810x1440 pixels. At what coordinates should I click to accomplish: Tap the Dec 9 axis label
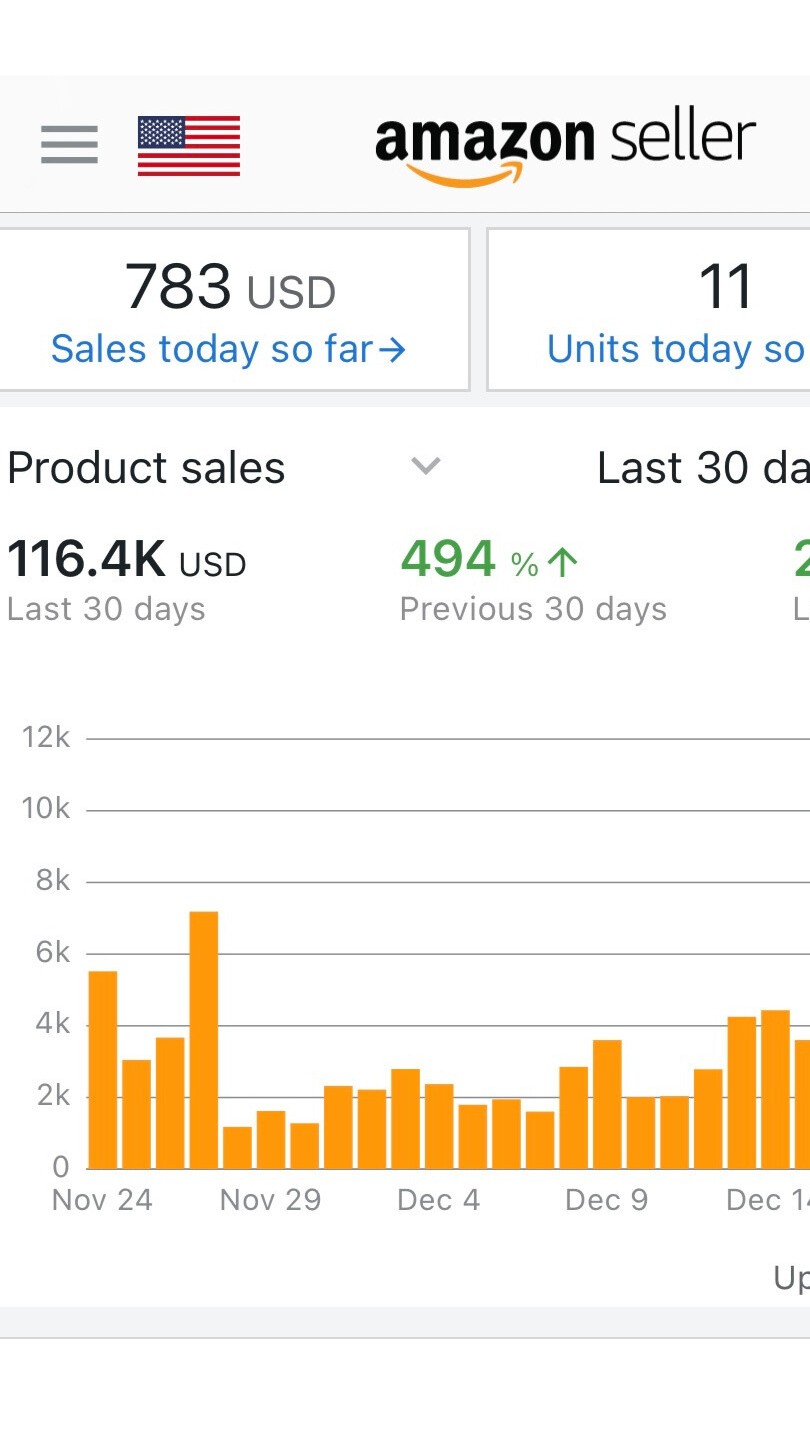click(x=606, y=1200)
